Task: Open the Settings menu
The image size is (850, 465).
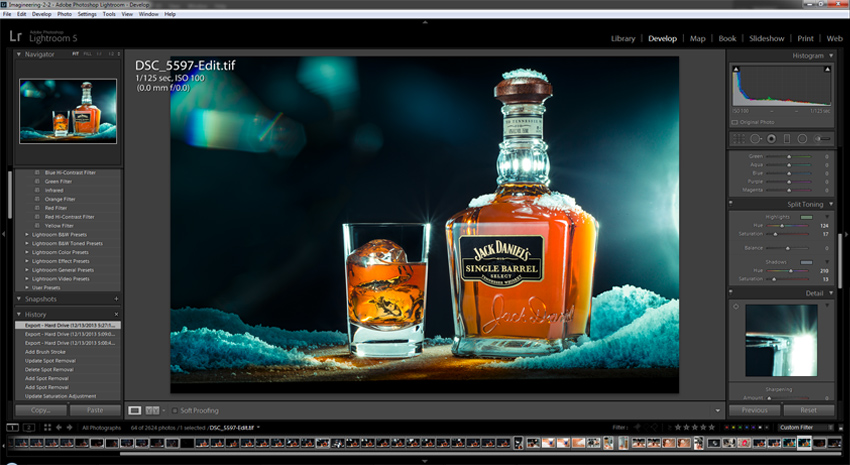Action: pyautogui.click(x=87, y=14)
